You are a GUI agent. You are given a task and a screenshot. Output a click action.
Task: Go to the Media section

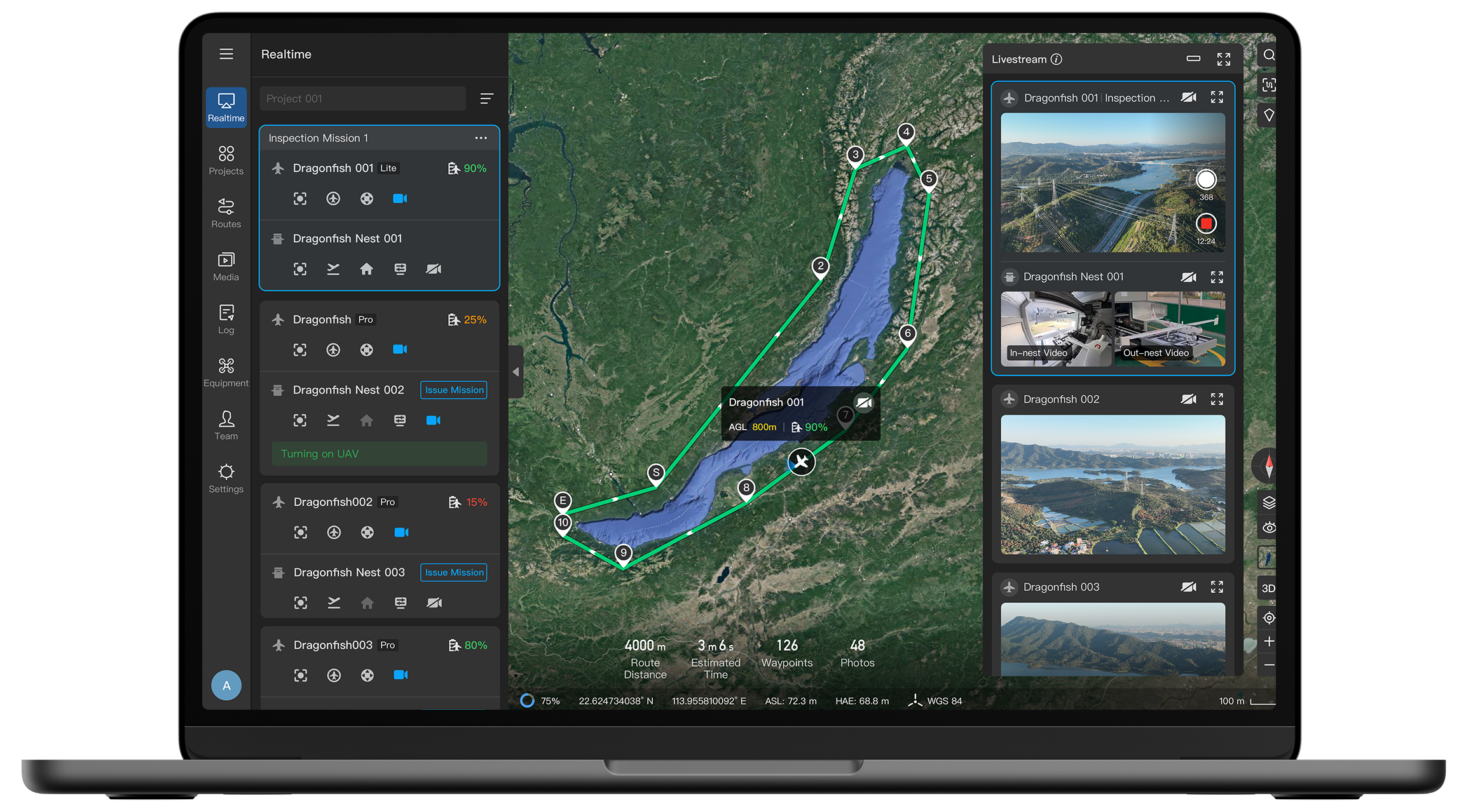pyautogui.click(x=226, y=266)
